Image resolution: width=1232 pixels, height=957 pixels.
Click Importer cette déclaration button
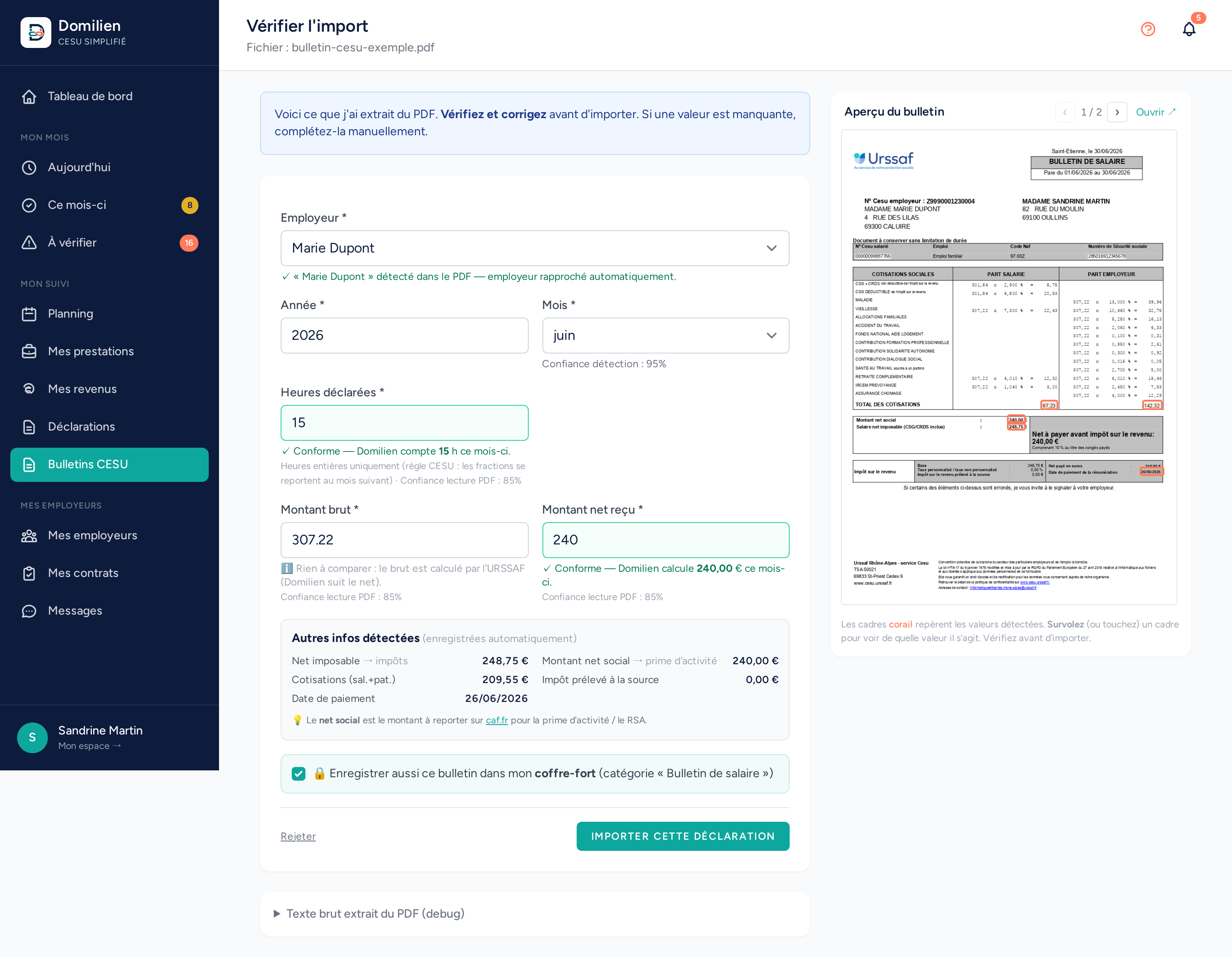[x=683, y=836]
